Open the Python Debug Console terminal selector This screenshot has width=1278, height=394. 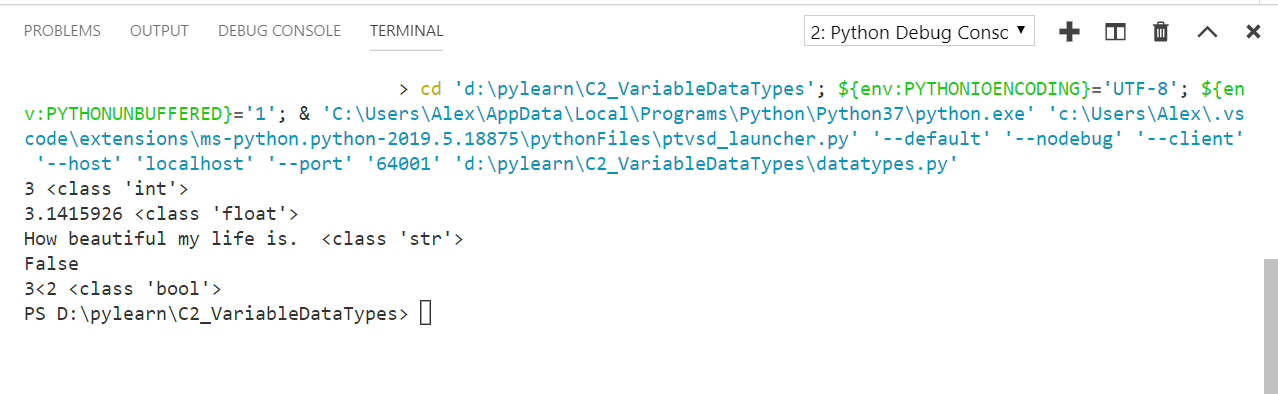tap(919, 31)
